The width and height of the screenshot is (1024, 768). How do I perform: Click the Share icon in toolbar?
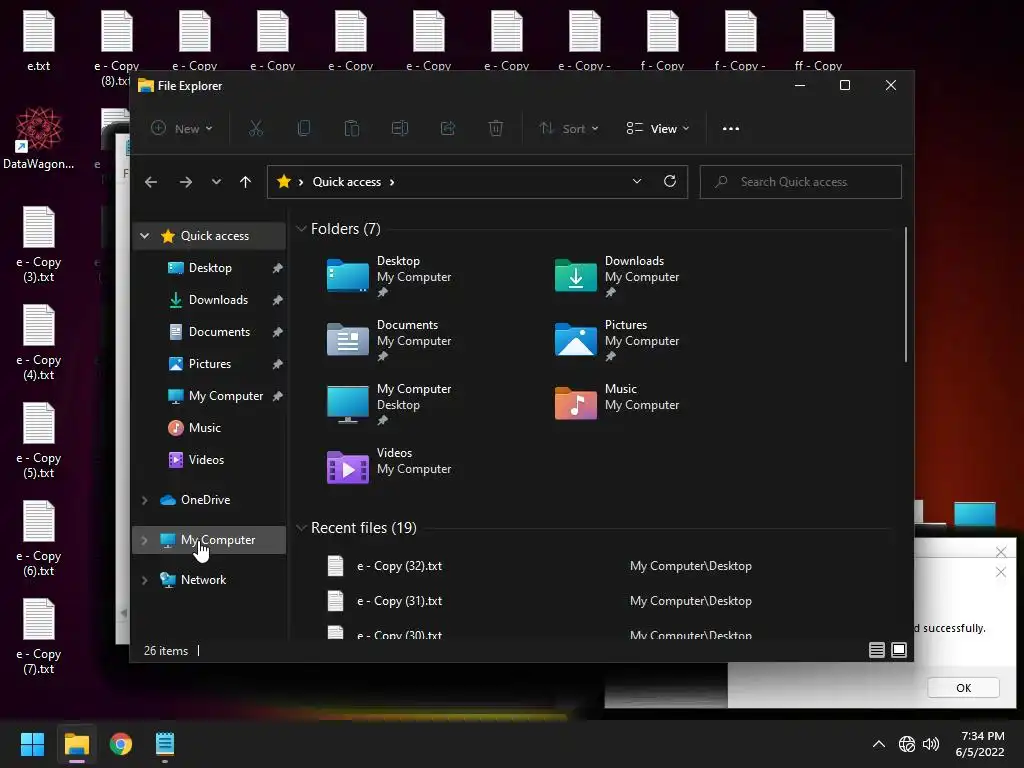click(448, 129)
